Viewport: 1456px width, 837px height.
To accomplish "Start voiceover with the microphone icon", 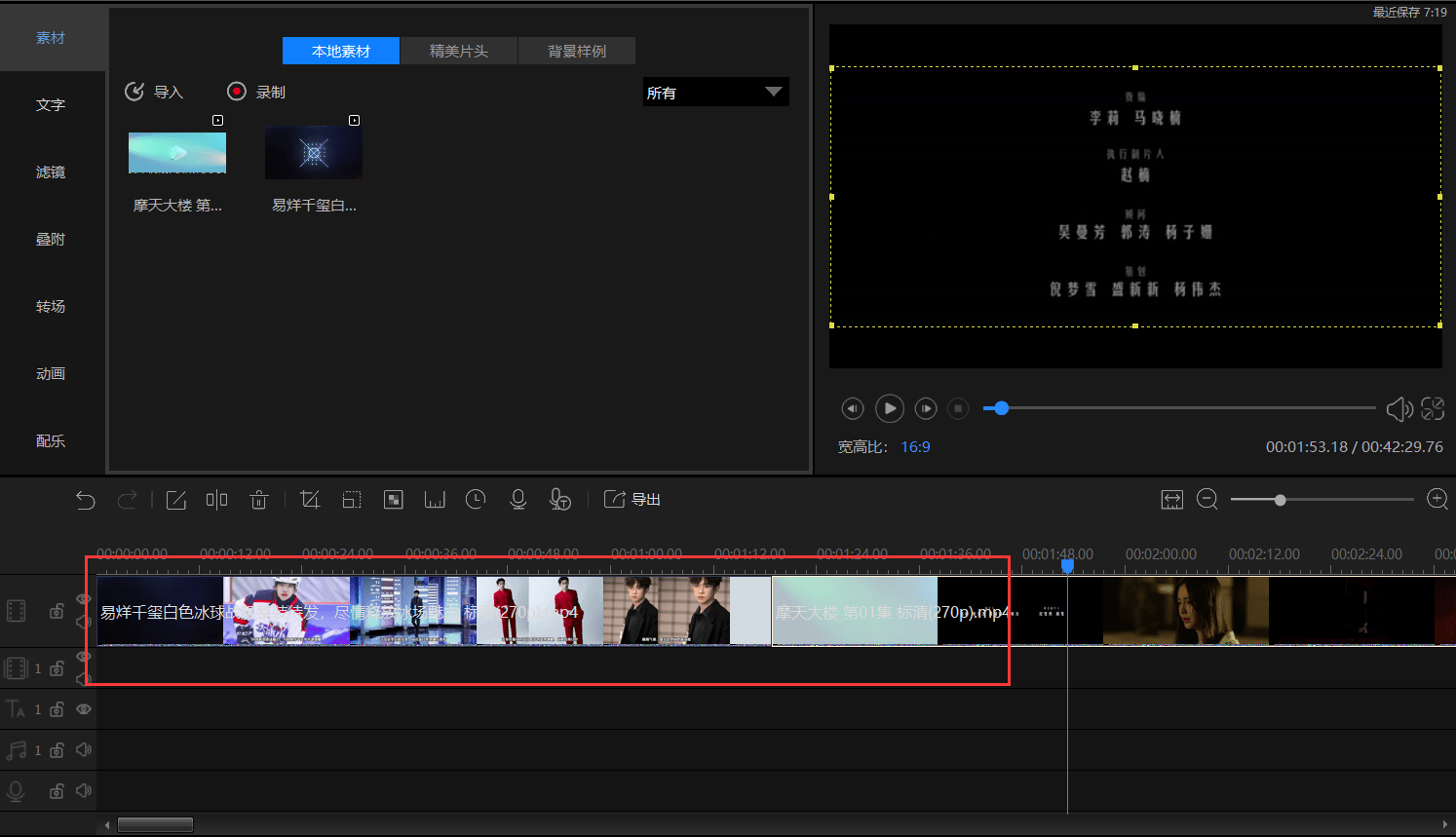I will pyautogui.click(x=518, y=500).
